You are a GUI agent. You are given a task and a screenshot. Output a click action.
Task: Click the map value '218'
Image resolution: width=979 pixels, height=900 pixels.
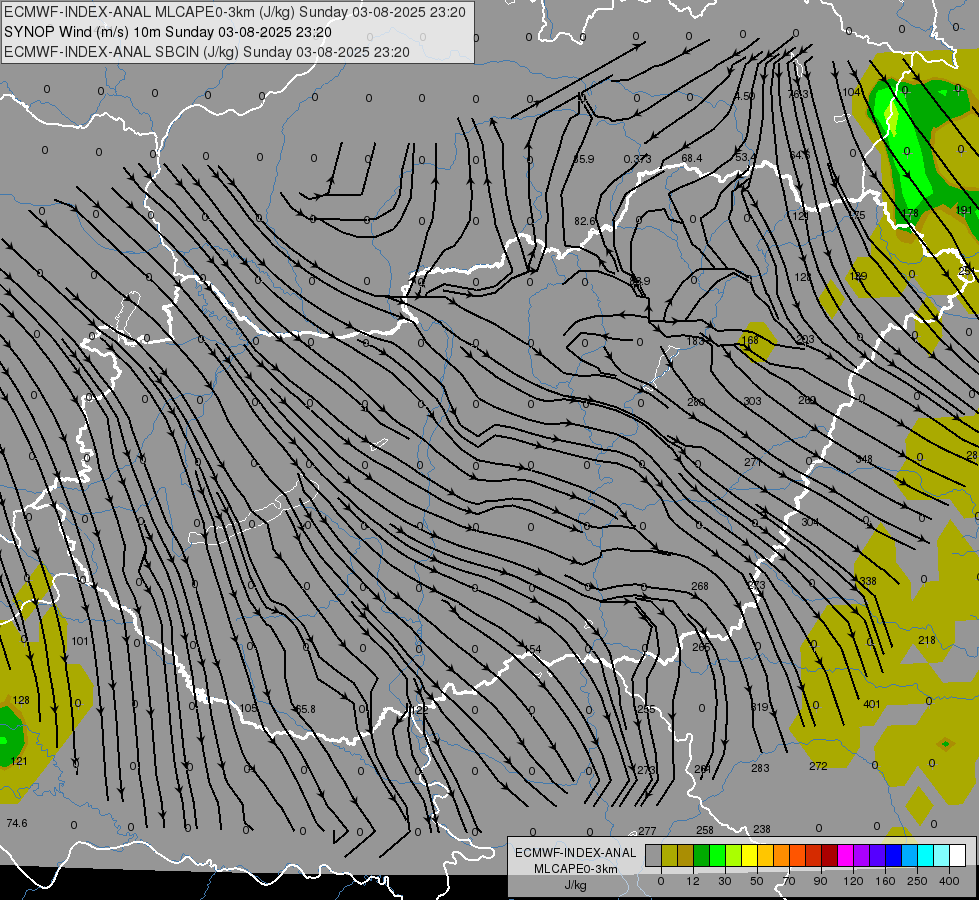tap(927, 640)
